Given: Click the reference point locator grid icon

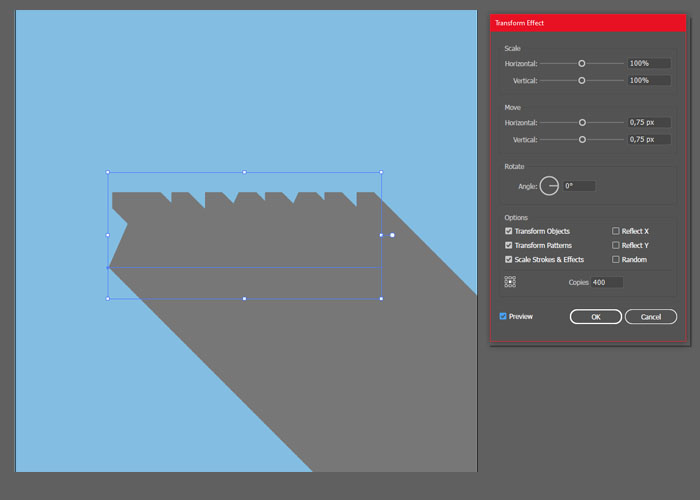Looking at the screenshot, I should tap(510, 282).
